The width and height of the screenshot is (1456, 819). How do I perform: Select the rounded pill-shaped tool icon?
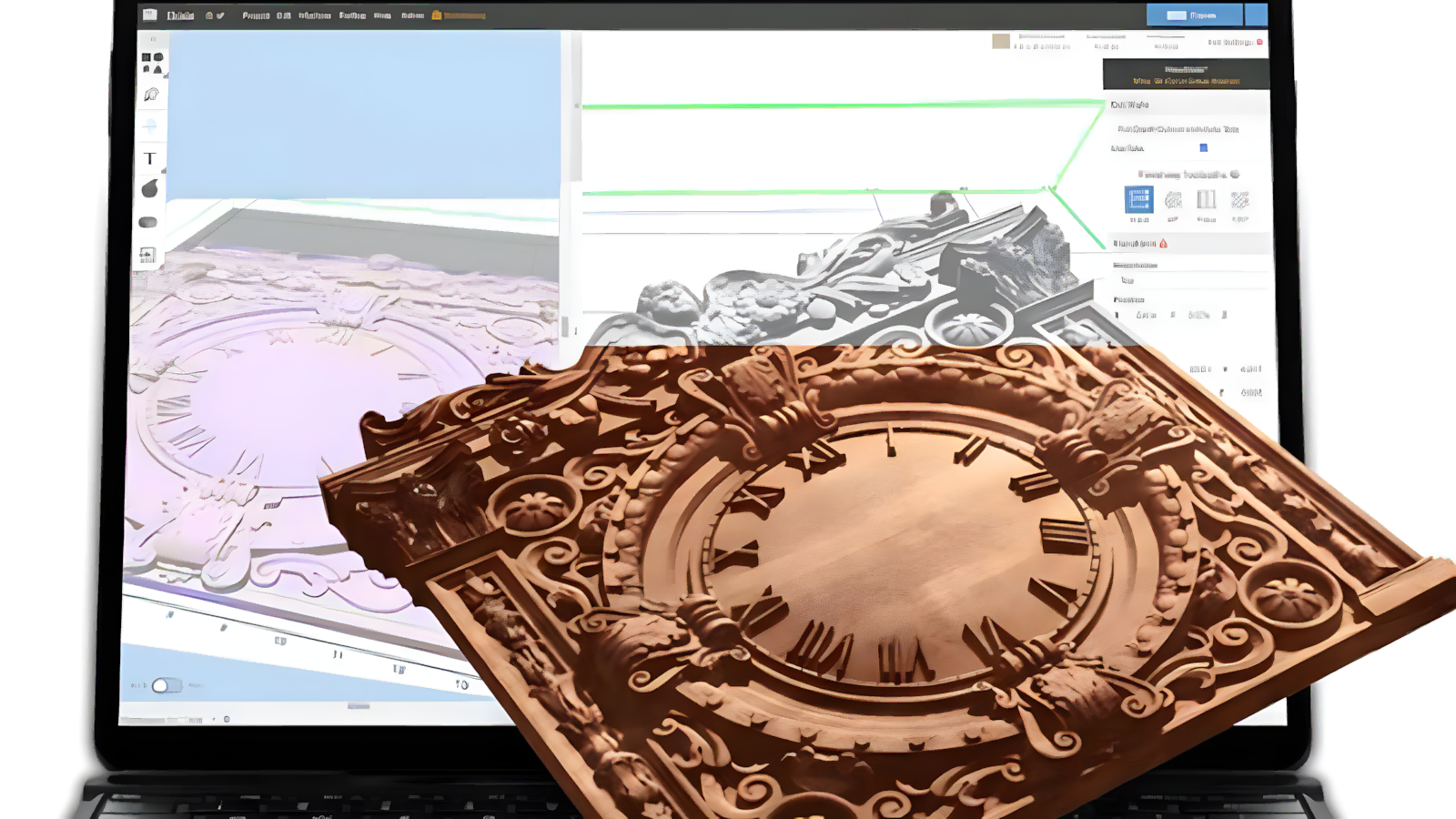click(148, 222)
